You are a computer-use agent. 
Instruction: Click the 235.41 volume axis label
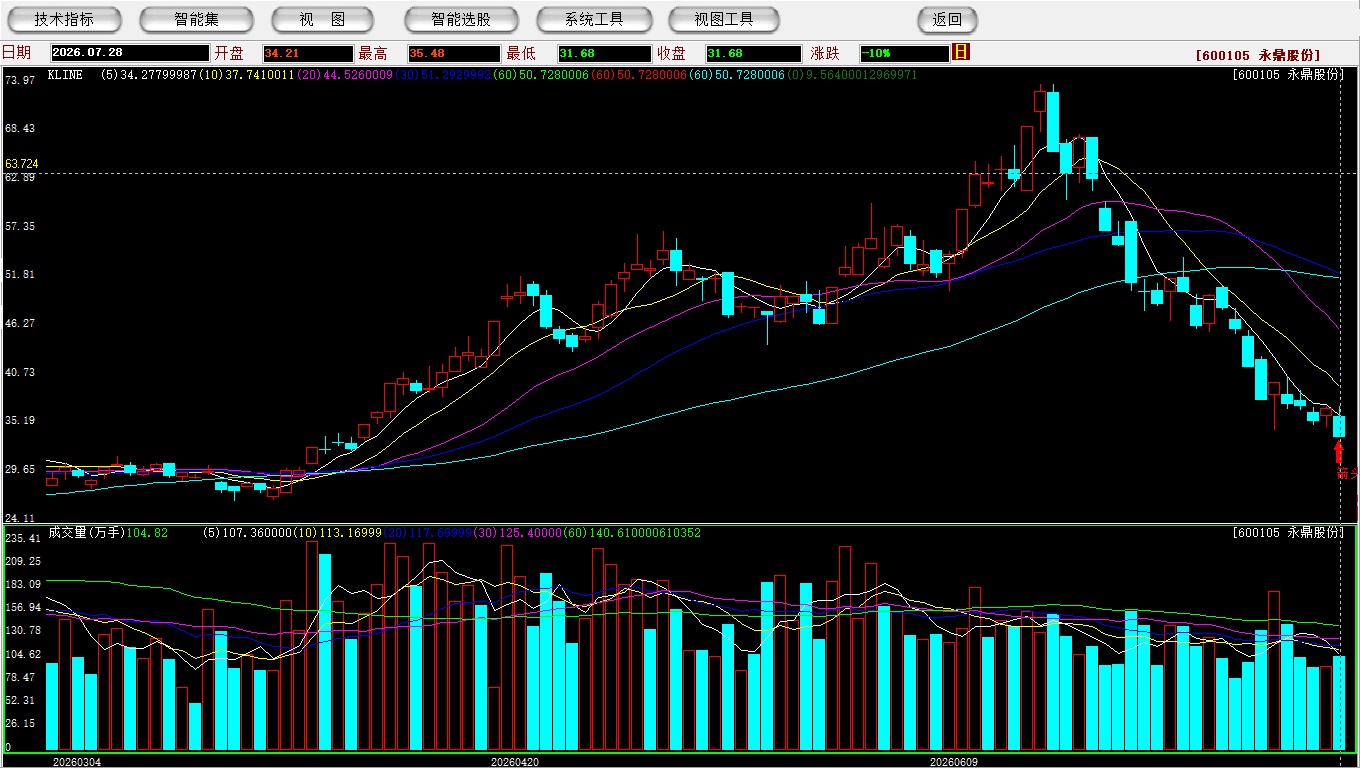(x=22, y=538)
